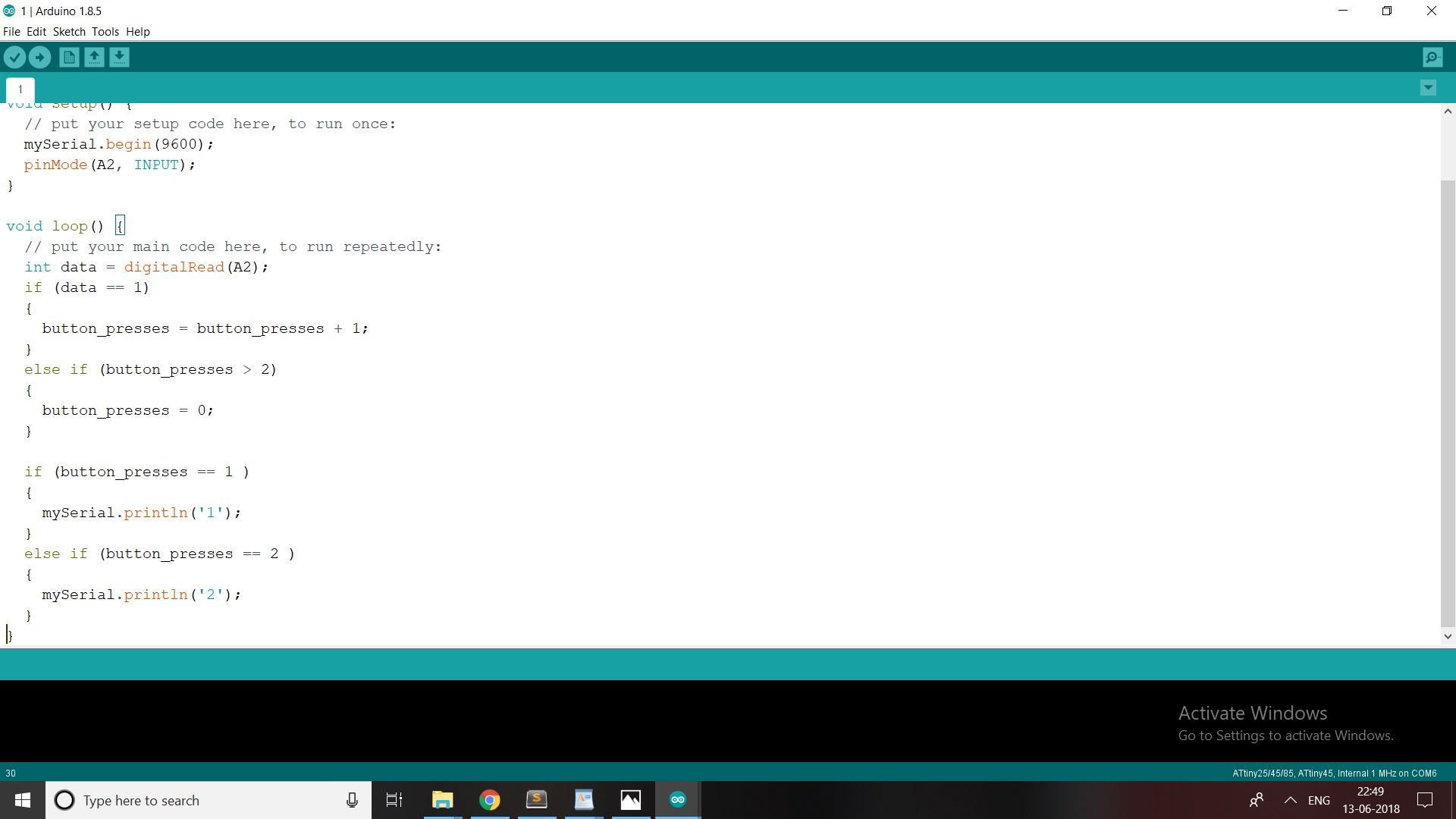Click else if (button_presses == 2 ) line
1456x819 pixels.
pyautogui.click(x=159, y=554)
